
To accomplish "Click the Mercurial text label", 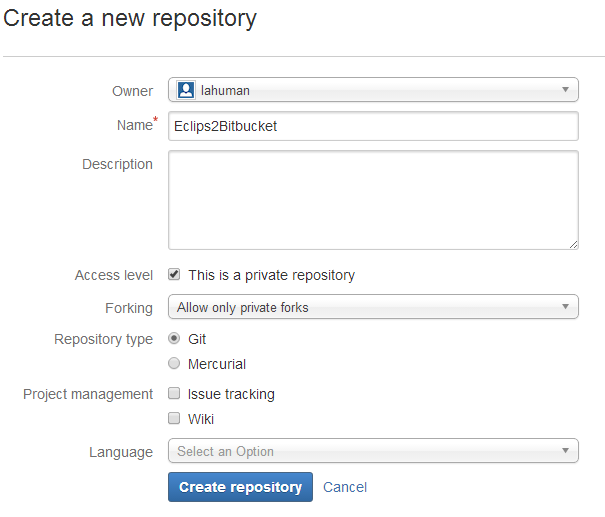I will 217,364.
